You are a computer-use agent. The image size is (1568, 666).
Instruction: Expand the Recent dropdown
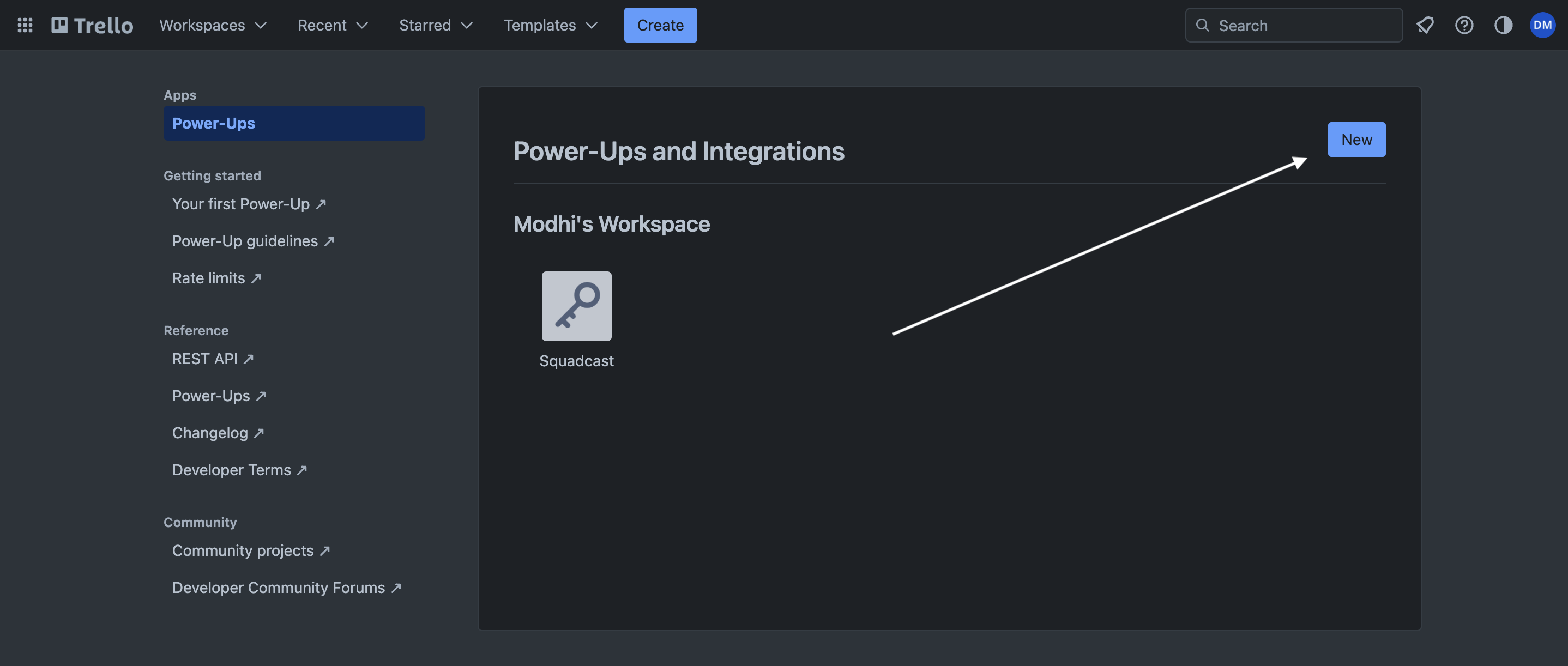pyautogui.click(x=333, y=25)
